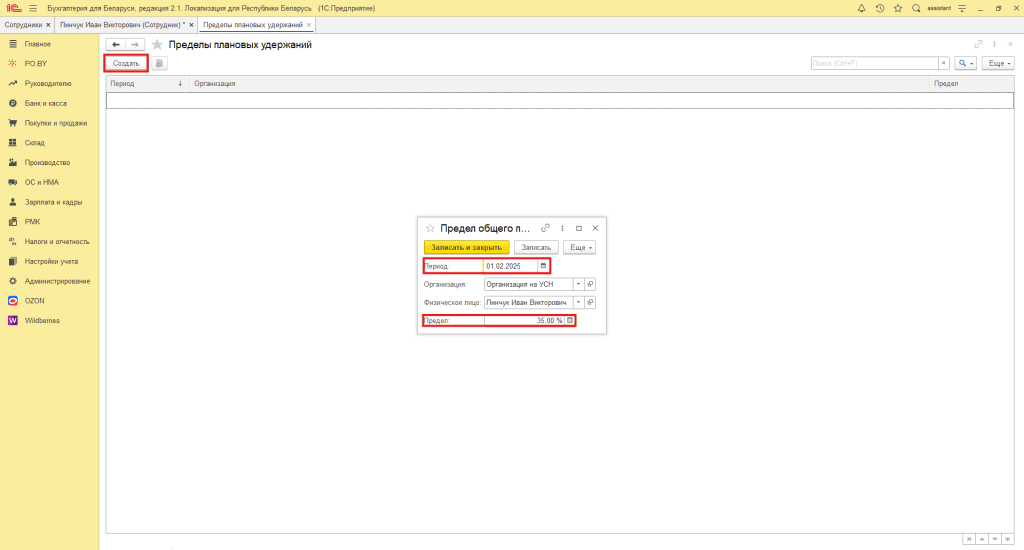Open favorites star in title bar

pyautogui.click(x=898, y=8)
